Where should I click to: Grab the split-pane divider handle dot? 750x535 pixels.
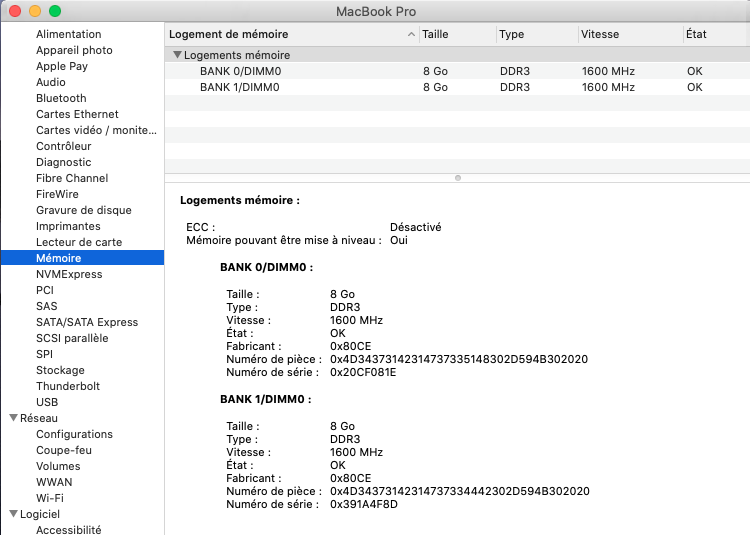tap(458, 178)
